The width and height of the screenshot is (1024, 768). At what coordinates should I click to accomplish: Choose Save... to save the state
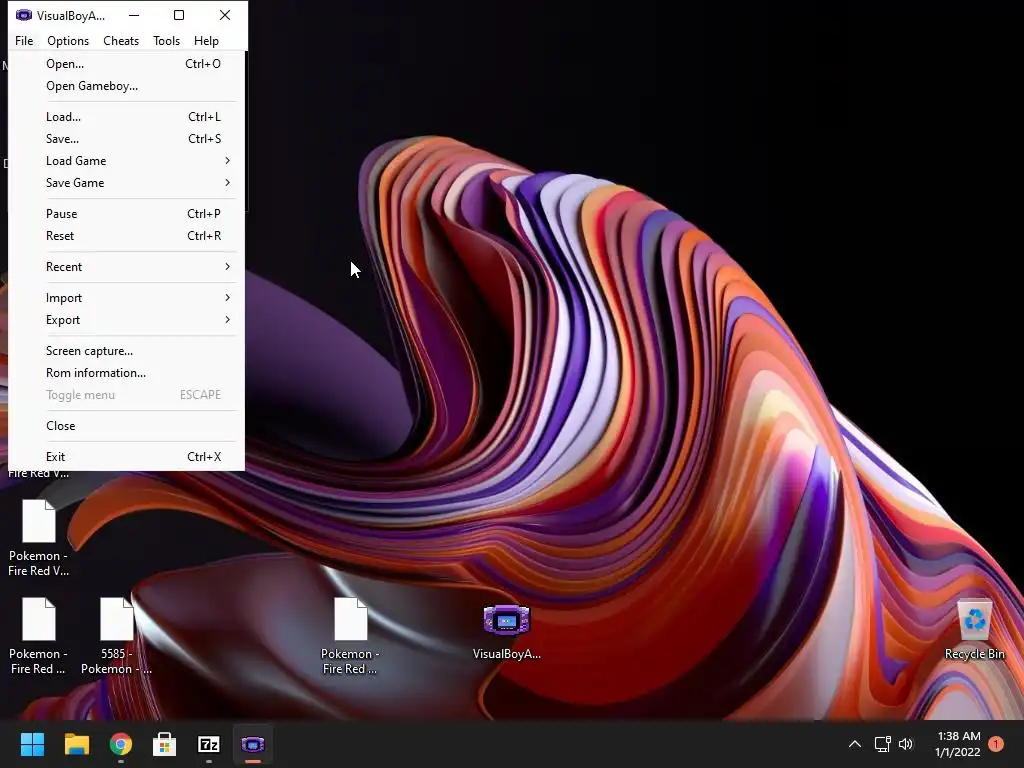pos(127,139)
